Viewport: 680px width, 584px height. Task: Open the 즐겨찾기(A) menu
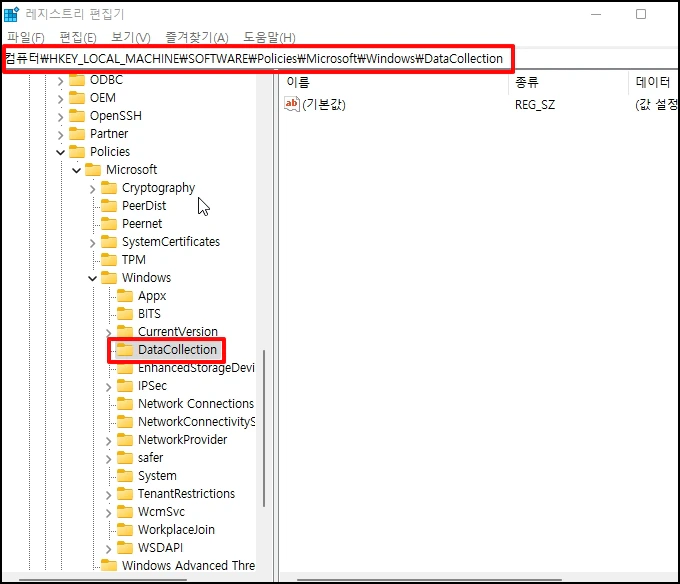tap(197, 37)
